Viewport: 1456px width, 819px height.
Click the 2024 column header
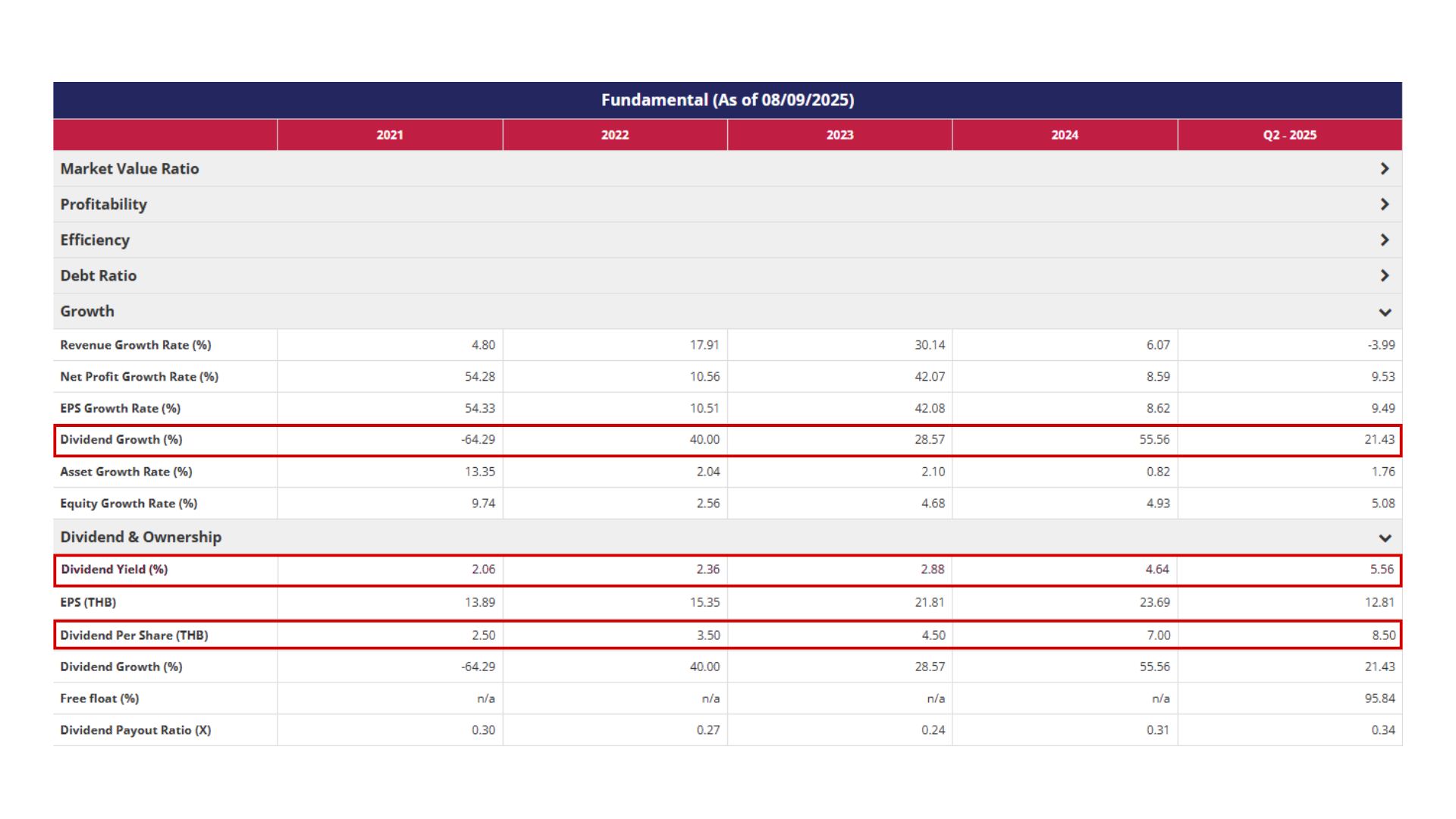(1065, 135)
